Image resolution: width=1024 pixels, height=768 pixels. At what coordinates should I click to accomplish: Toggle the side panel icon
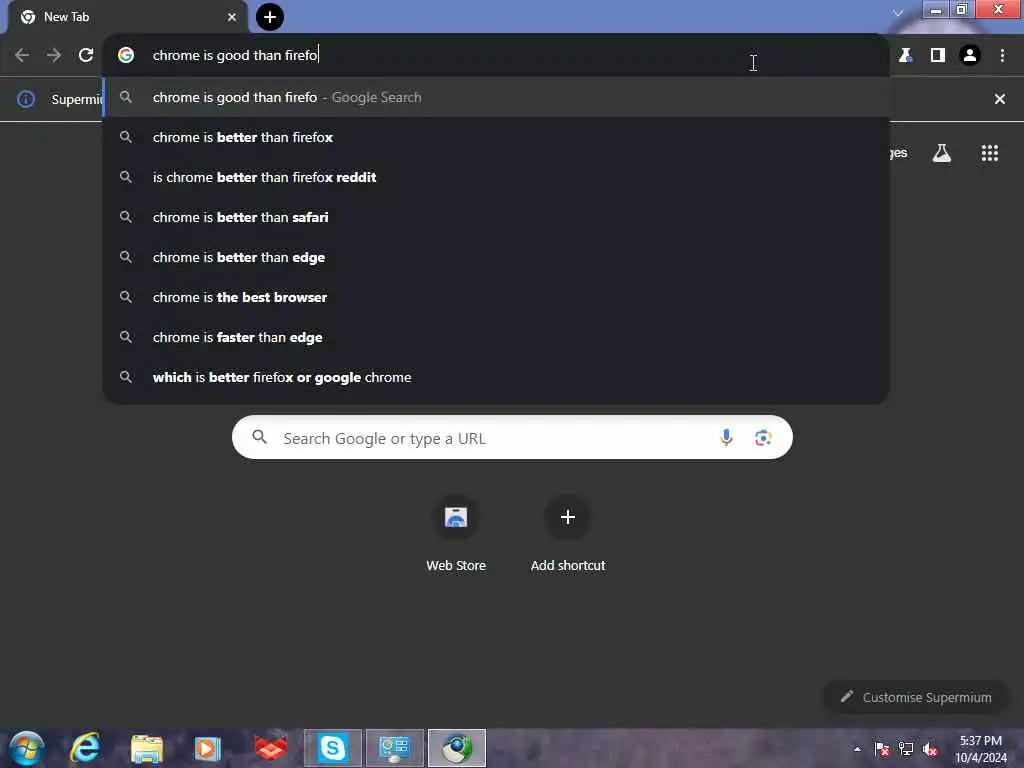click(x=938, y=56)
